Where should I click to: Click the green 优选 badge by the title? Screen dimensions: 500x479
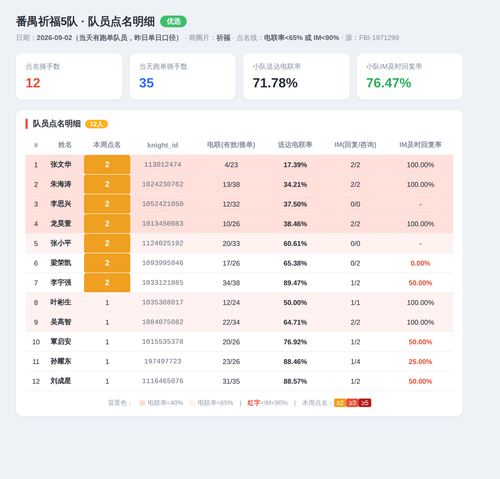click(x=173, y=21)
